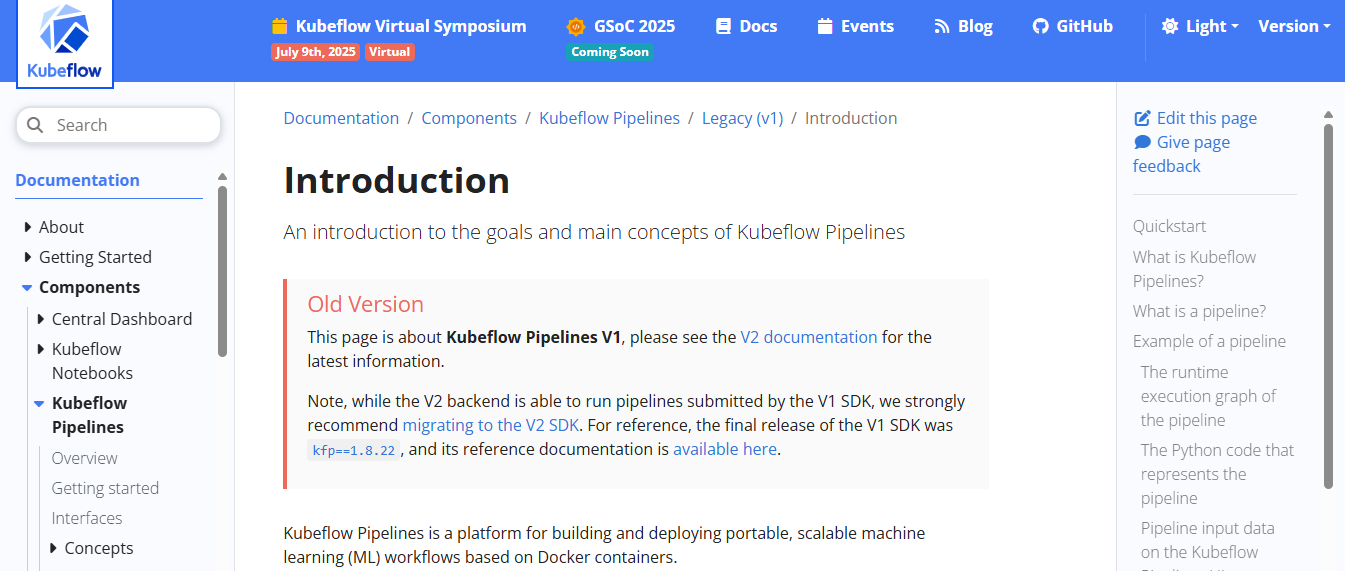Image resolution: width=1345 pixels, height=571 pixels.
Task: Click the Virtual badge
Action: click(390, 52)
